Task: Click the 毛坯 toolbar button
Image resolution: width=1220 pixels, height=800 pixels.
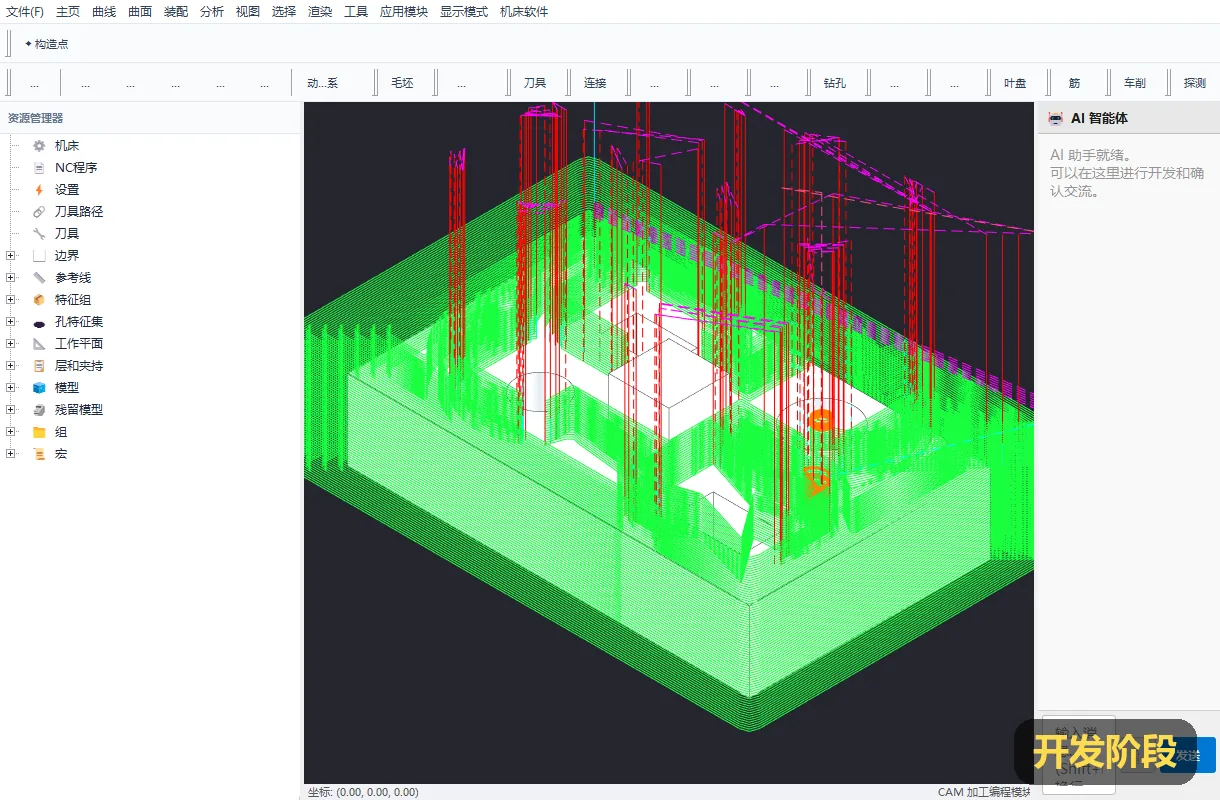Action: pyautogui.click(x=402, y=83)
